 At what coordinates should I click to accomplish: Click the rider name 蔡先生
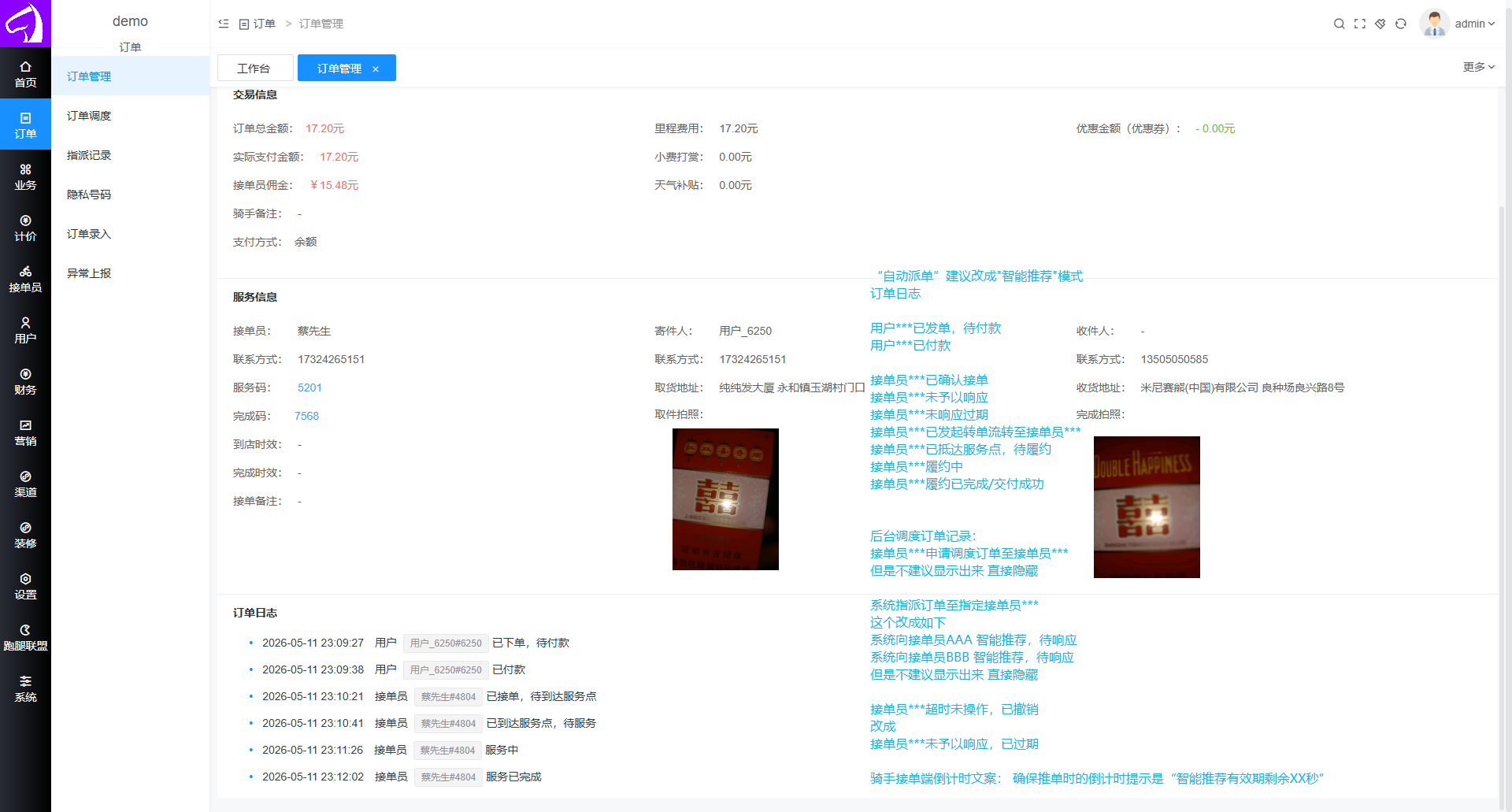tap(313, 331)
